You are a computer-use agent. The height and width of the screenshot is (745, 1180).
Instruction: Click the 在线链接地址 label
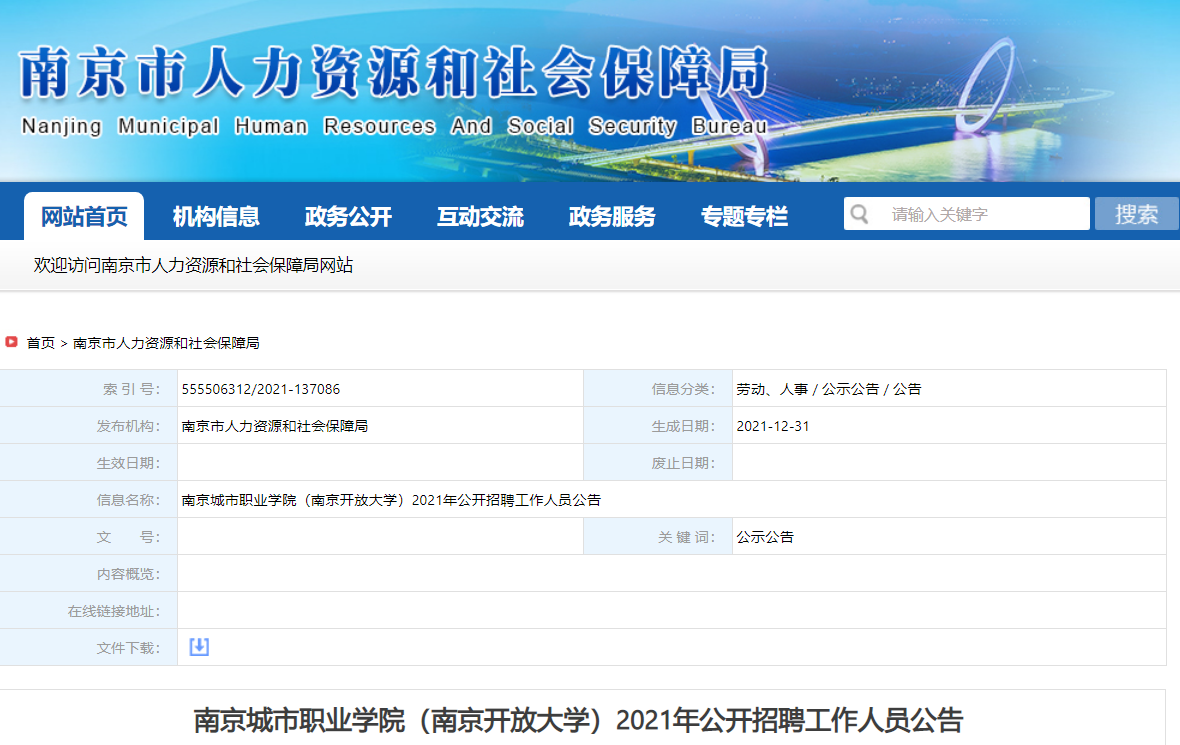pyautogui.click(x=114, y=611)
